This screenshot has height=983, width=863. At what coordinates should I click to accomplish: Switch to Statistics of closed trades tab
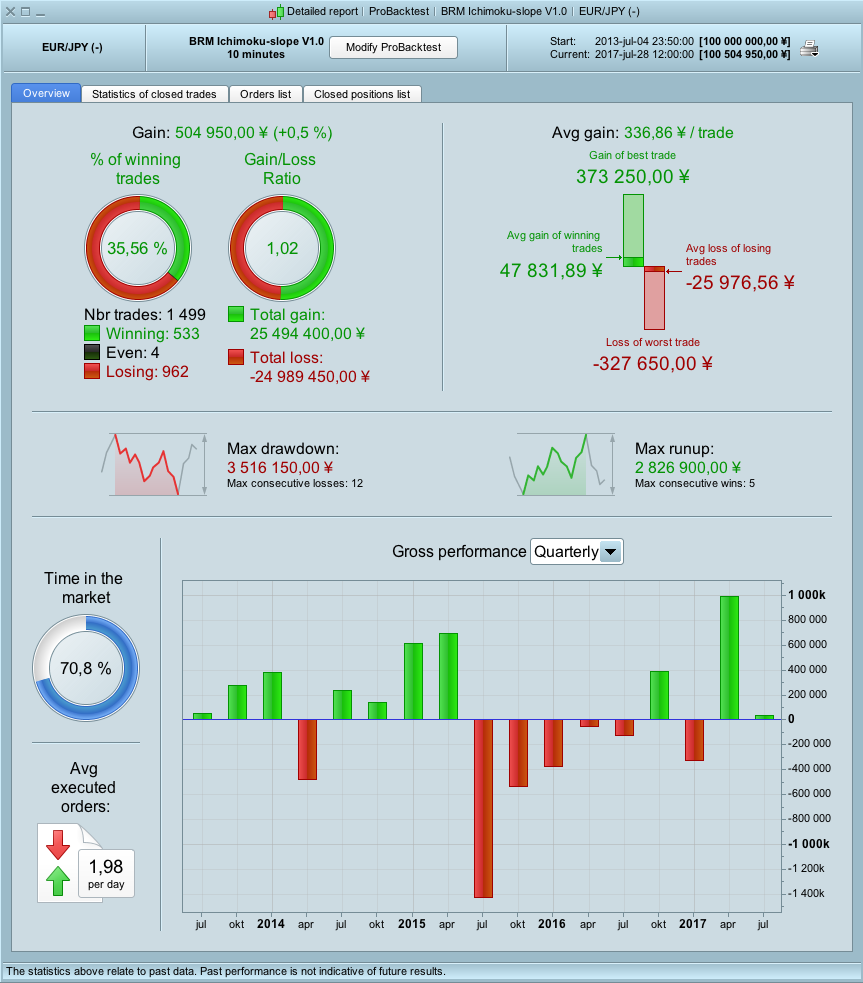tap(154, 94)
